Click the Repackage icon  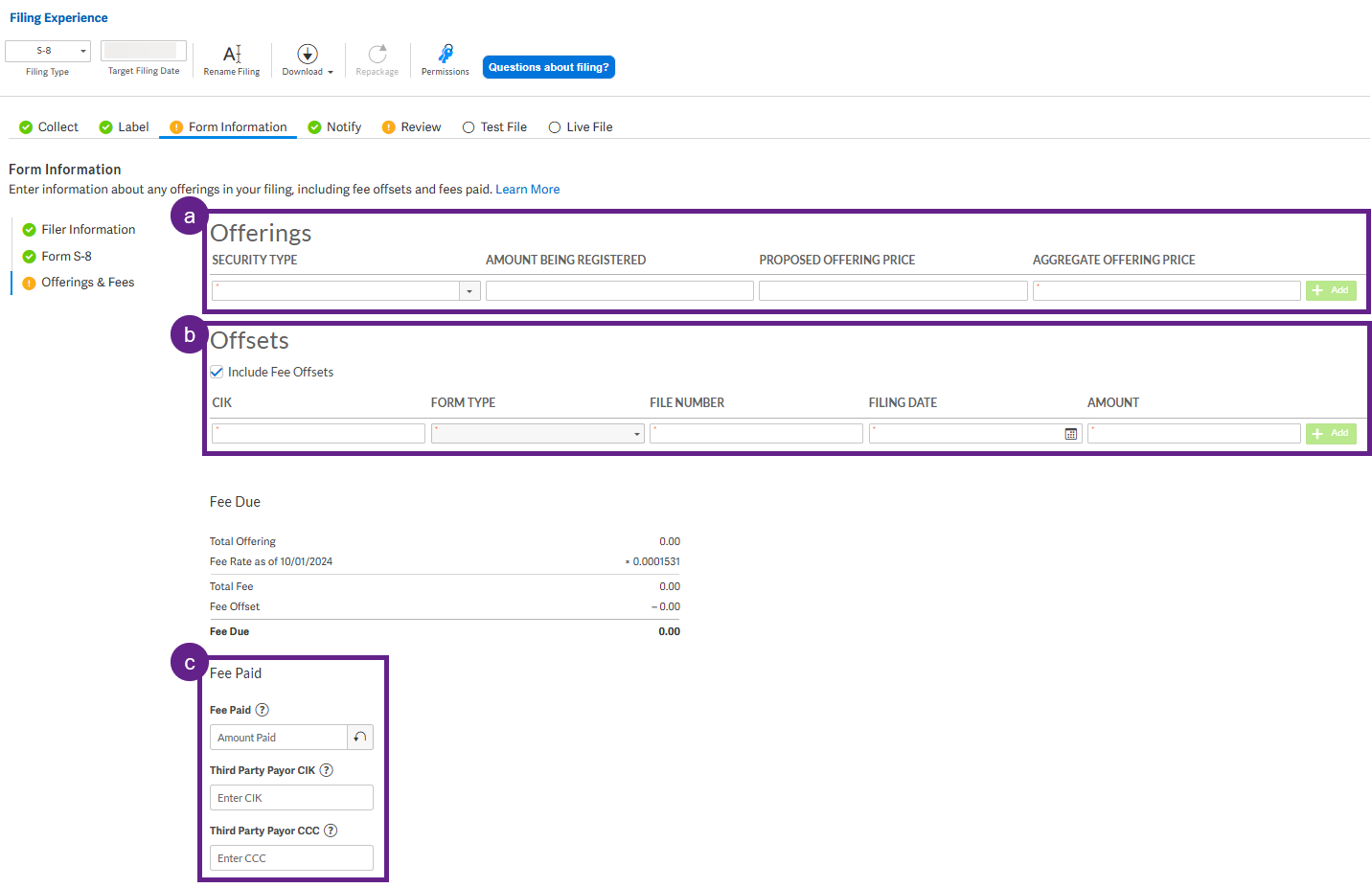tap(377, 54)
